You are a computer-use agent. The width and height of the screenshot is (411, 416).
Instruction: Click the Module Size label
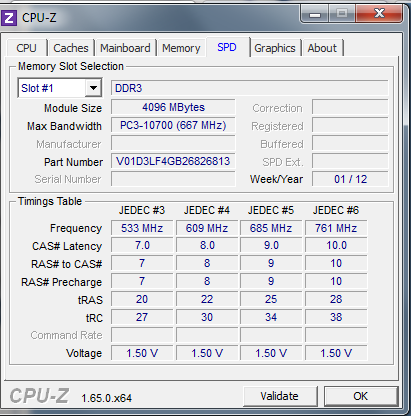click(73, 108)
